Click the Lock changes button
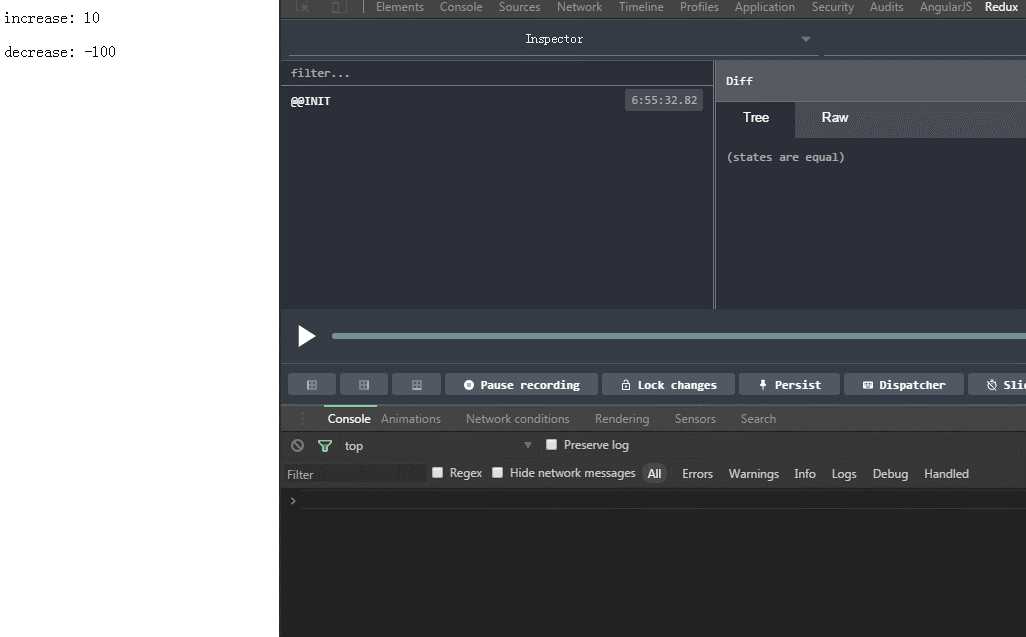1026x637 pixels. point(669,385)
